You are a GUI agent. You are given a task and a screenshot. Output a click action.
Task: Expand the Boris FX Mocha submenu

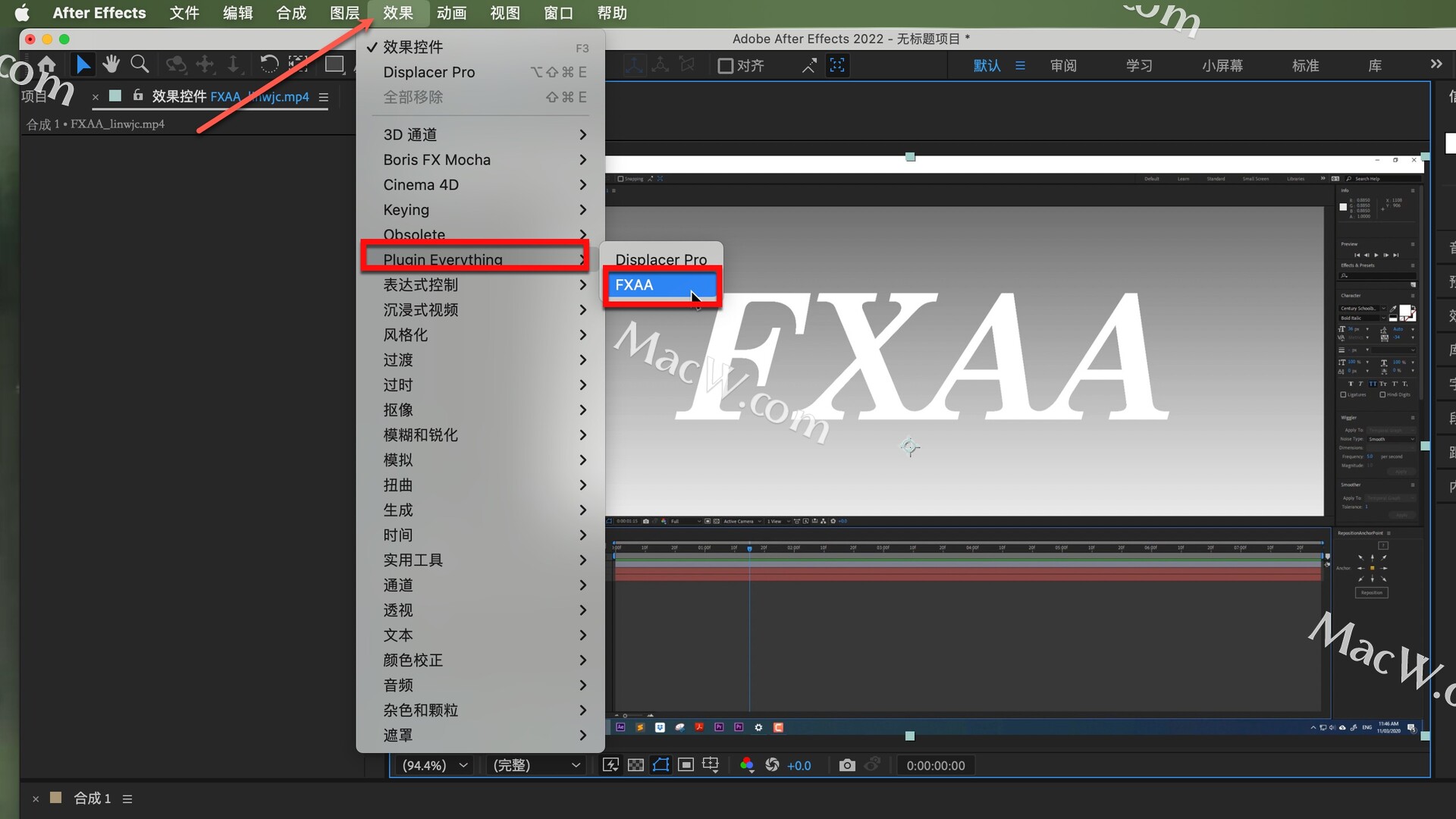pos(480,159)
